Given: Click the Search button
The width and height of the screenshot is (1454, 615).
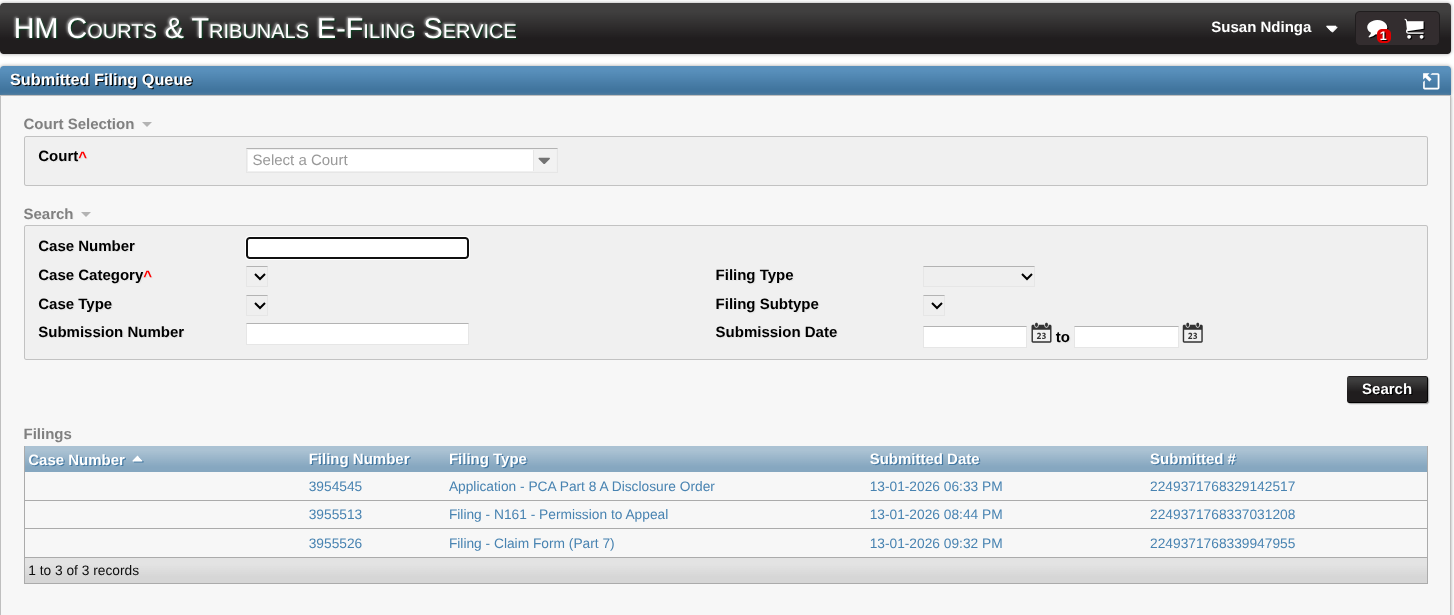Looking at the screenshot, I should [x=1387, y=390].
